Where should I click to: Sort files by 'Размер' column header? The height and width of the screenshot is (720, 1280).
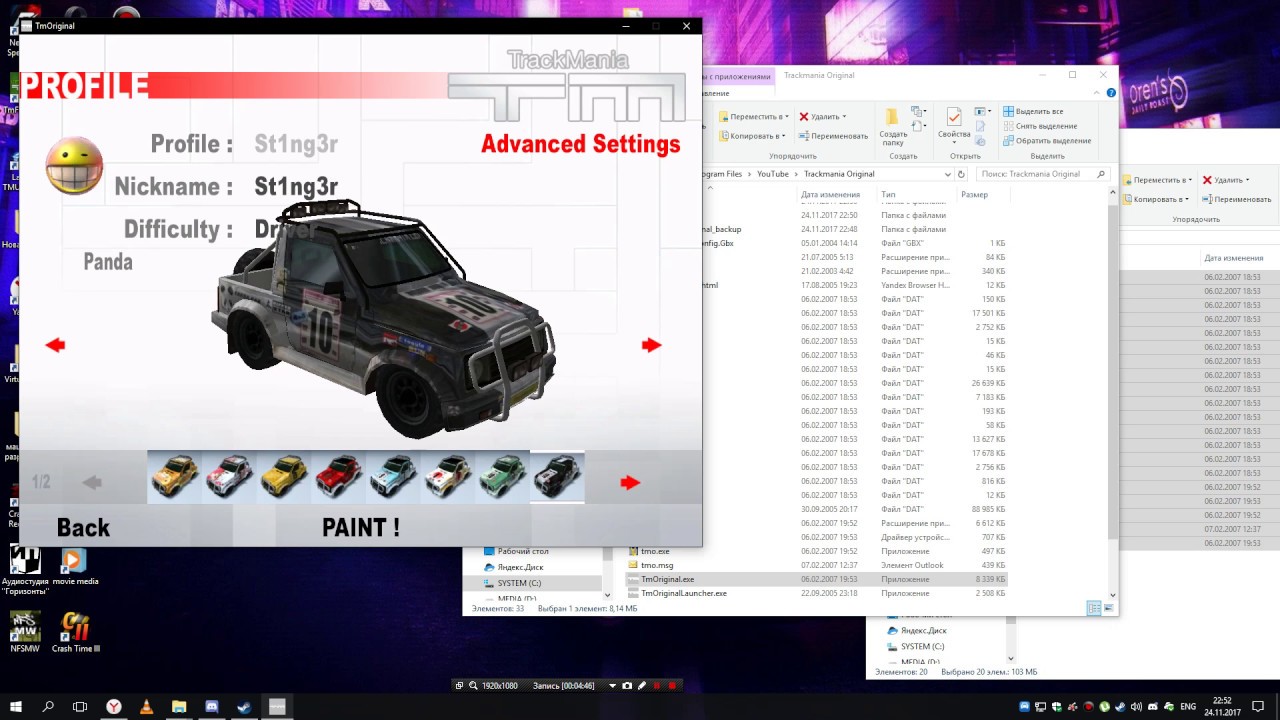coord(974,195)
